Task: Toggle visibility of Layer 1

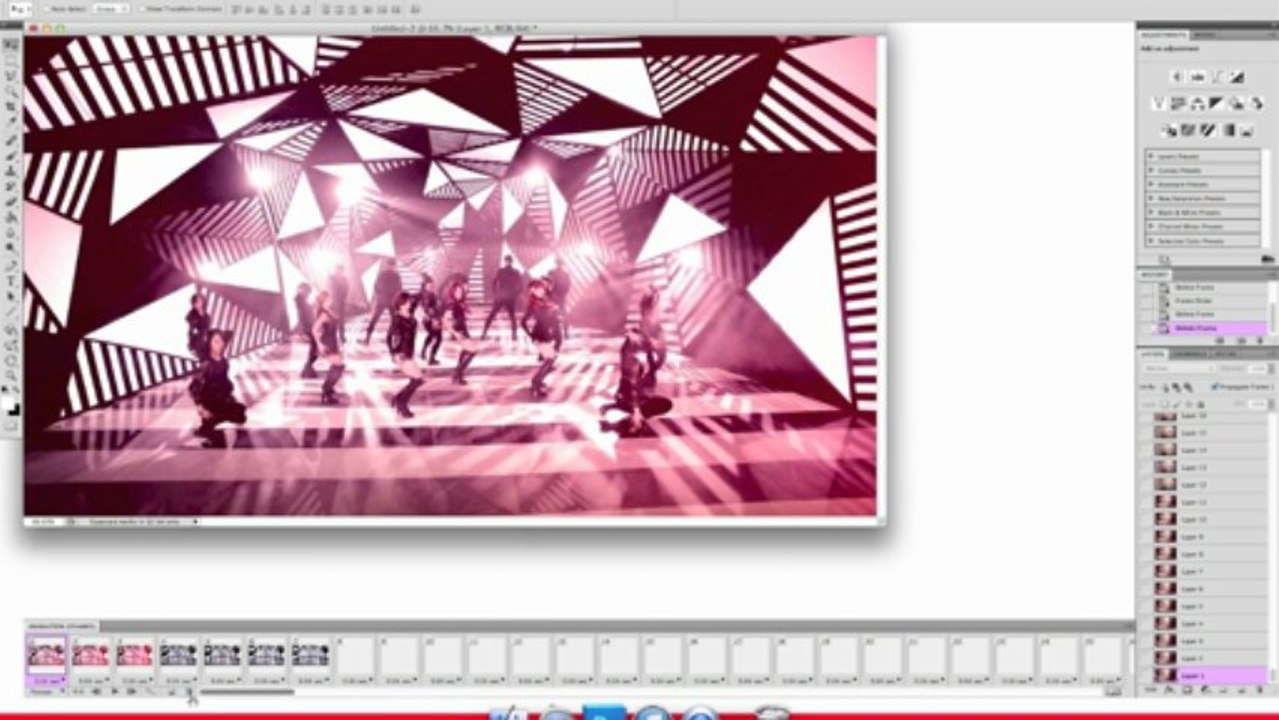Action: point(1146,676)
